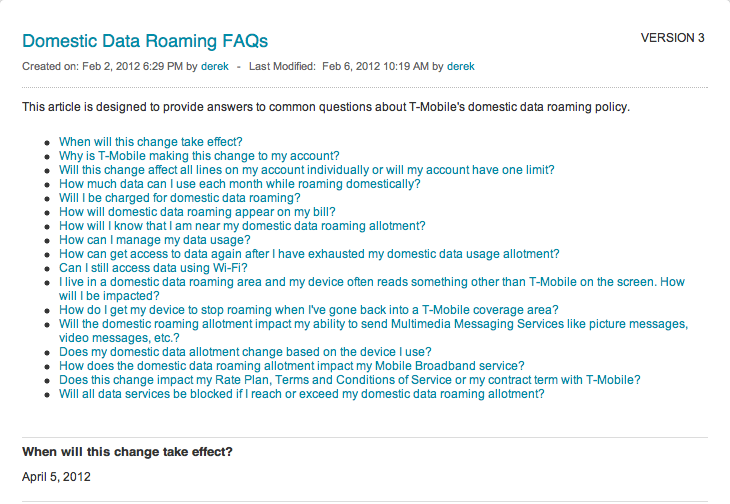
Task: Jump to 'Why is T-Mobile making this change' question
Action: (x=199, y=156)
